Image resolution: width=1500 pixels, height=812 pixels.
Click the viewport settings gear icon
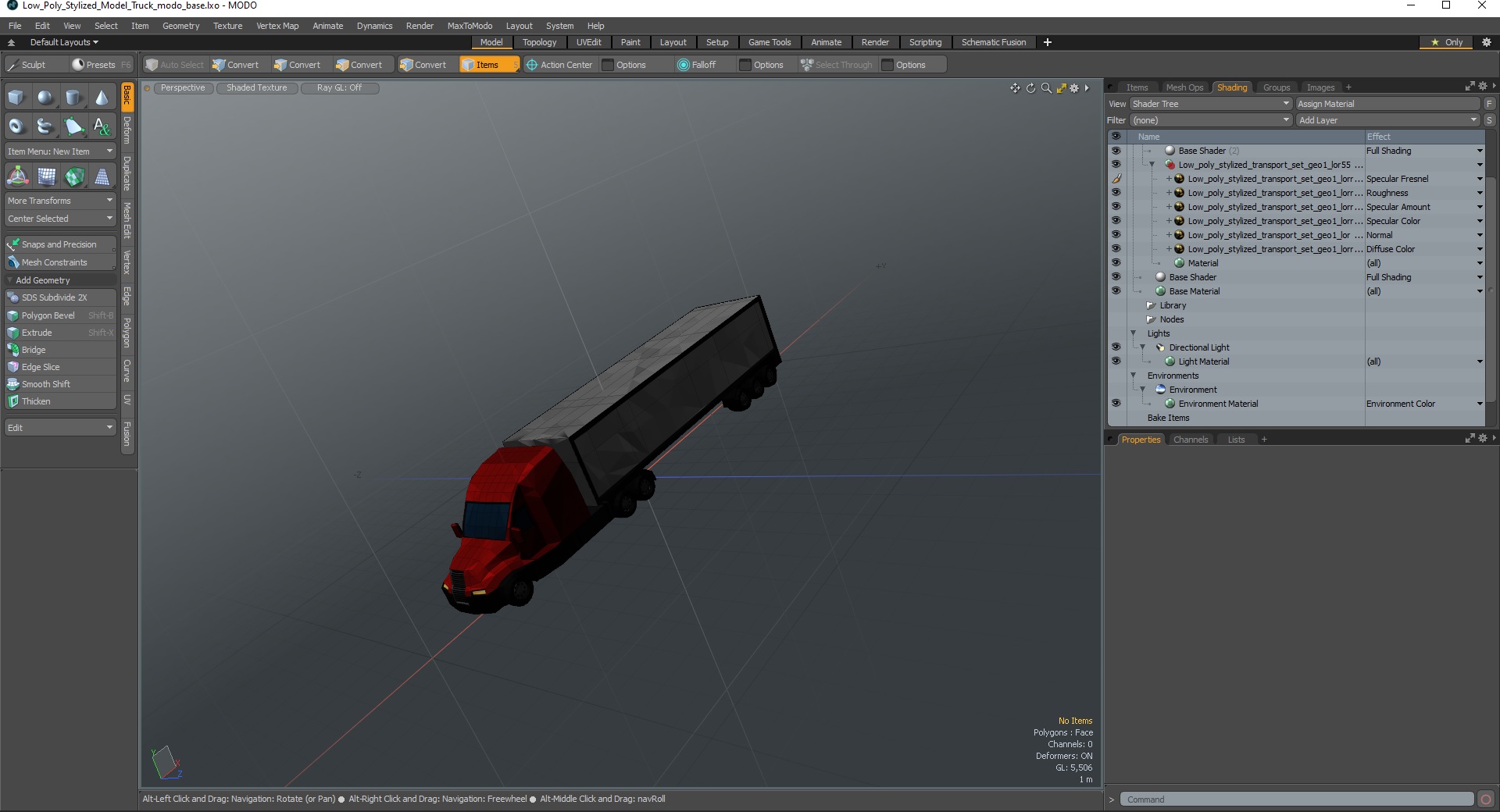point(1074,88)
